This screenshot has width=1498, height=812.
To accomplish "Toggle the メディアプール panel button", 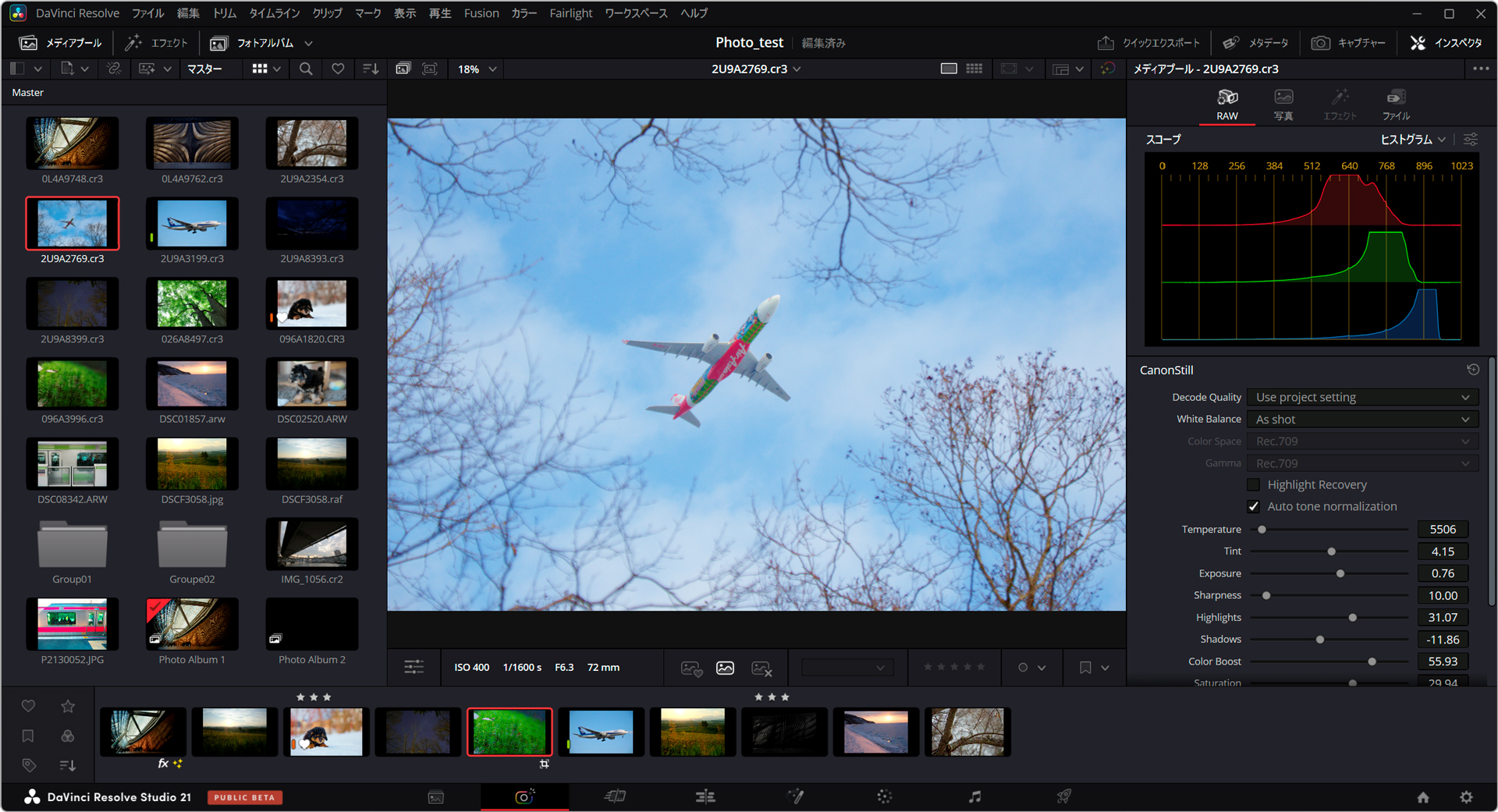I will (60, 43).
